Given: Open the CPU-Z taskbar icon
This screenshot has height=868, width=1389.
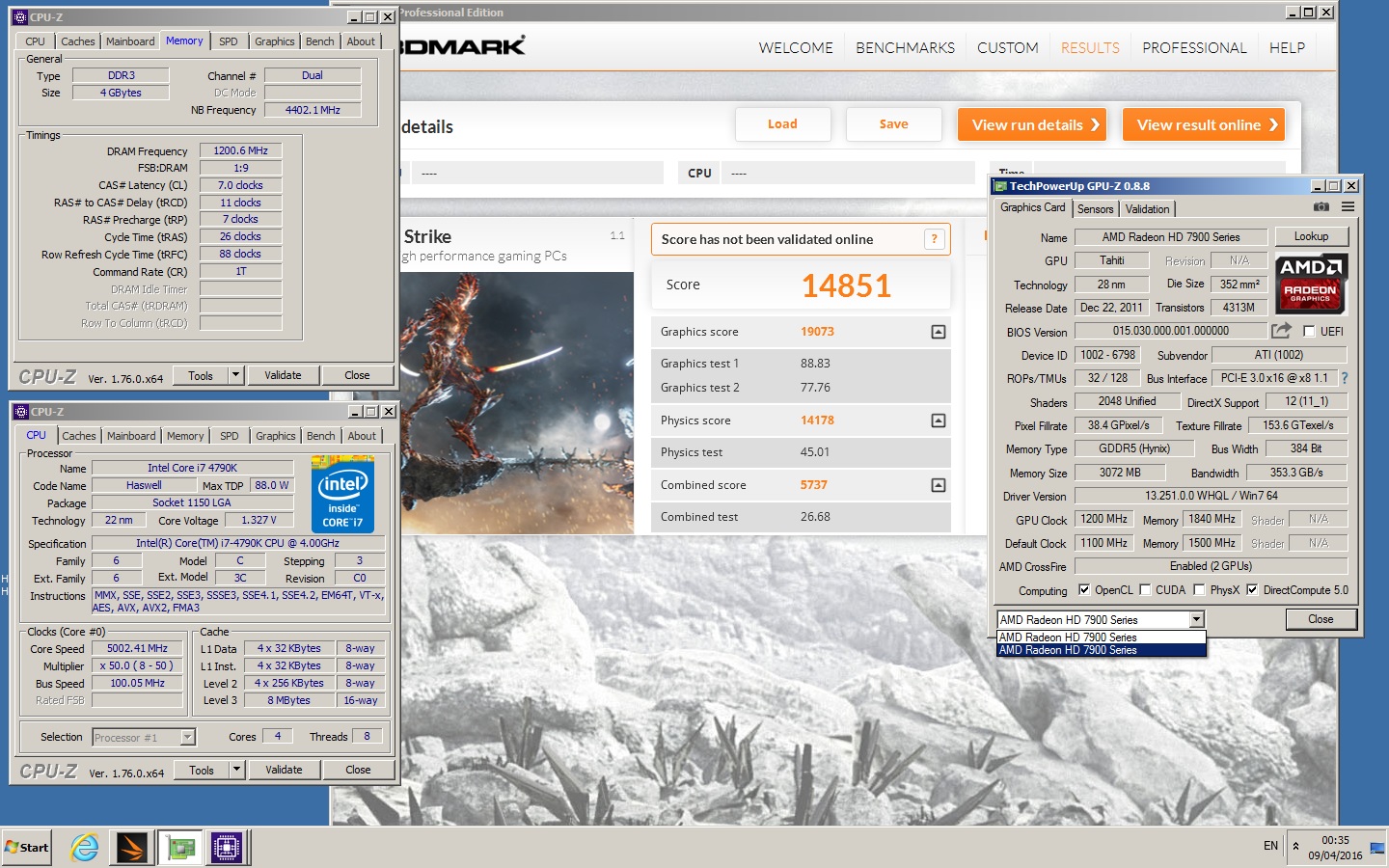Looking at the screenshot, I should coord(227,848).
